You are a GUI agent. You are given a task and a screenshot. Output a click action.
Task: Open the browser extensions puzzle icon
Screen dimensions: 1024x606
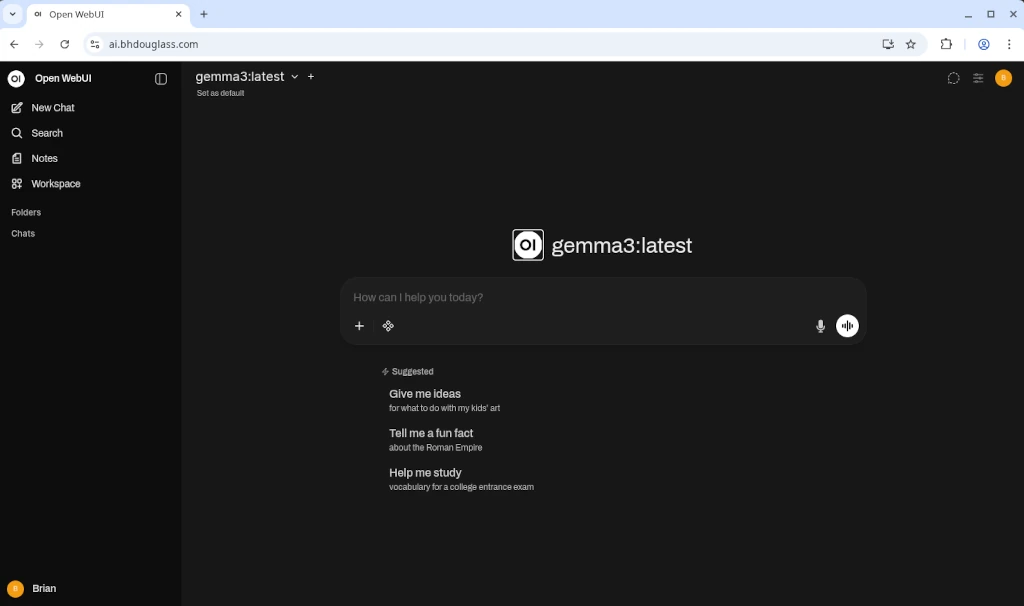point(946,44)
